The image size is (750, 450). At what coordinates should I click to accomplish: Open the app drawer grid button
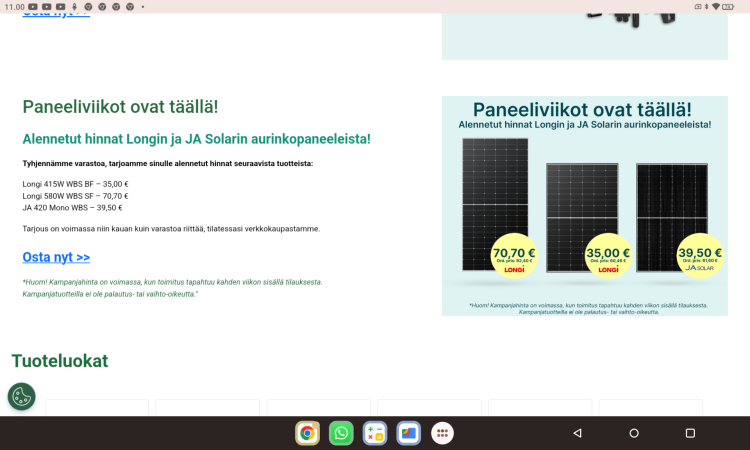(x=442, y=433)
